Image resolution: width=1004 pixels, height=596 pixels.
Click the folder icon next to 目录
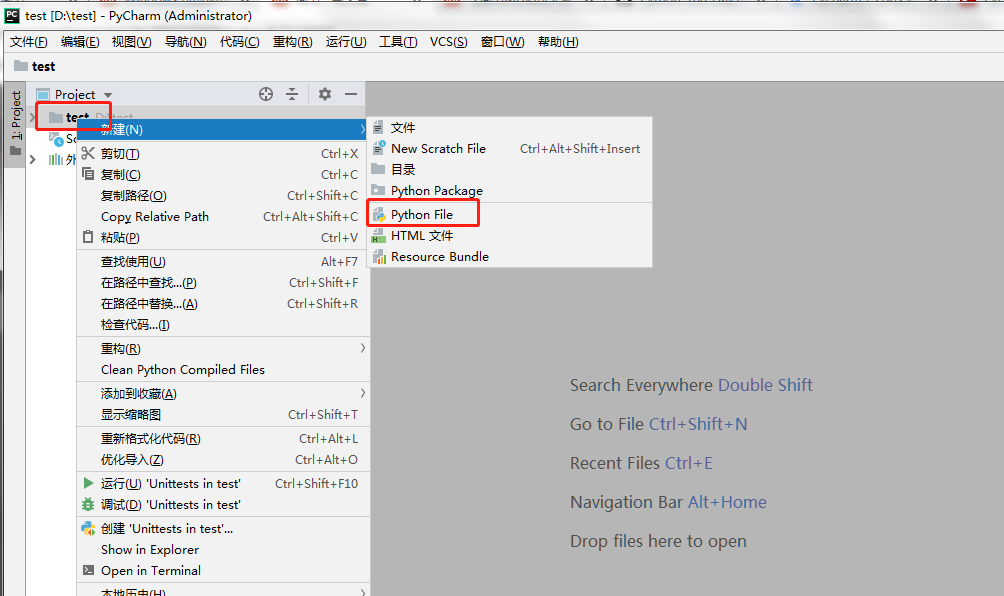pos(378,169)
